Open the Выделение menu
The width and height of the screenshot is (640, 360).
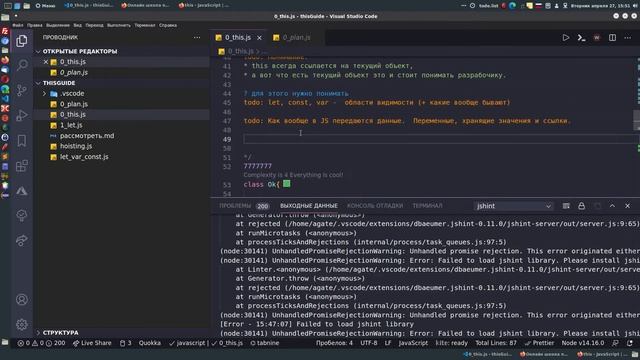pyautogui.click(x=58, y=25)
